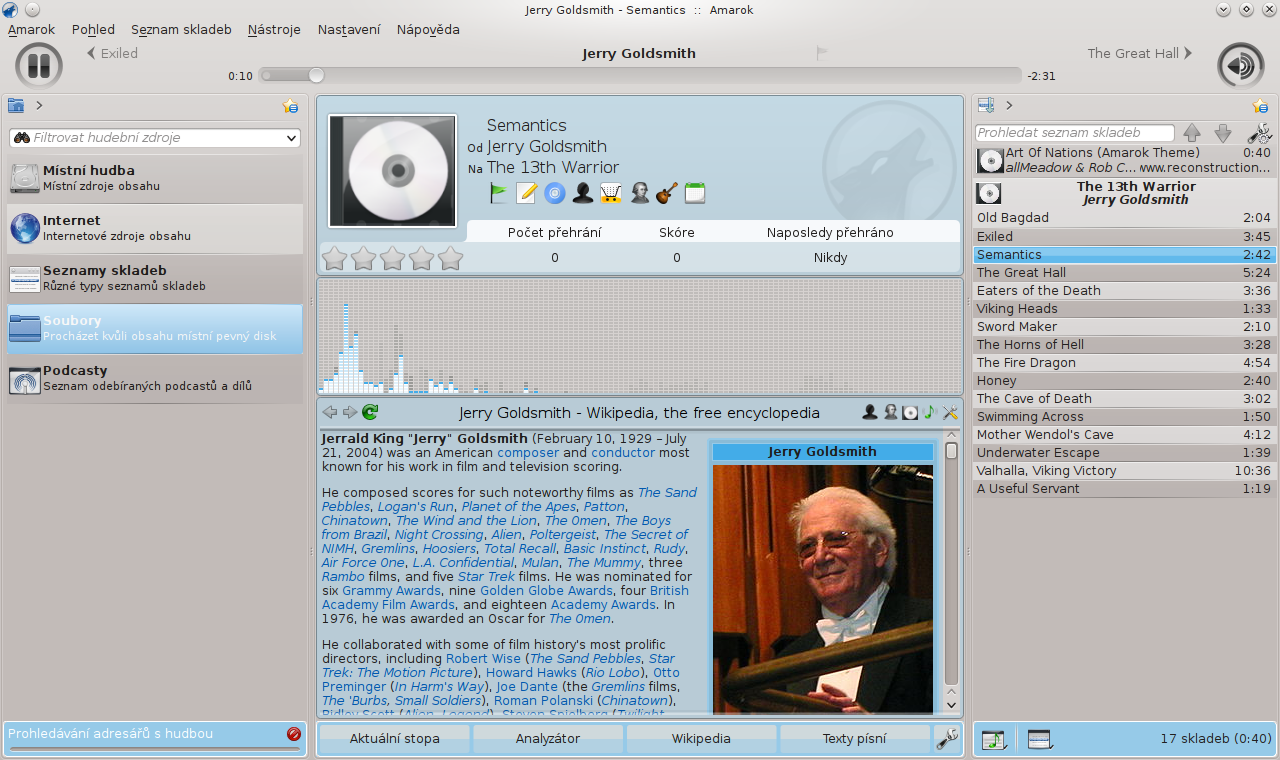The image size is (1280, 760).
Task: Click the bookmark star in media sources panel
Action: pos(290,106)
